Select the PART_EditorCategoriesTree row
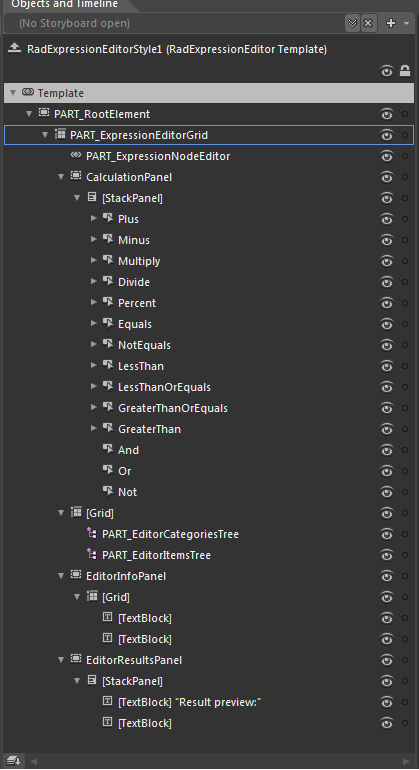This screenshot has height=770, width=419. point(209,534)
